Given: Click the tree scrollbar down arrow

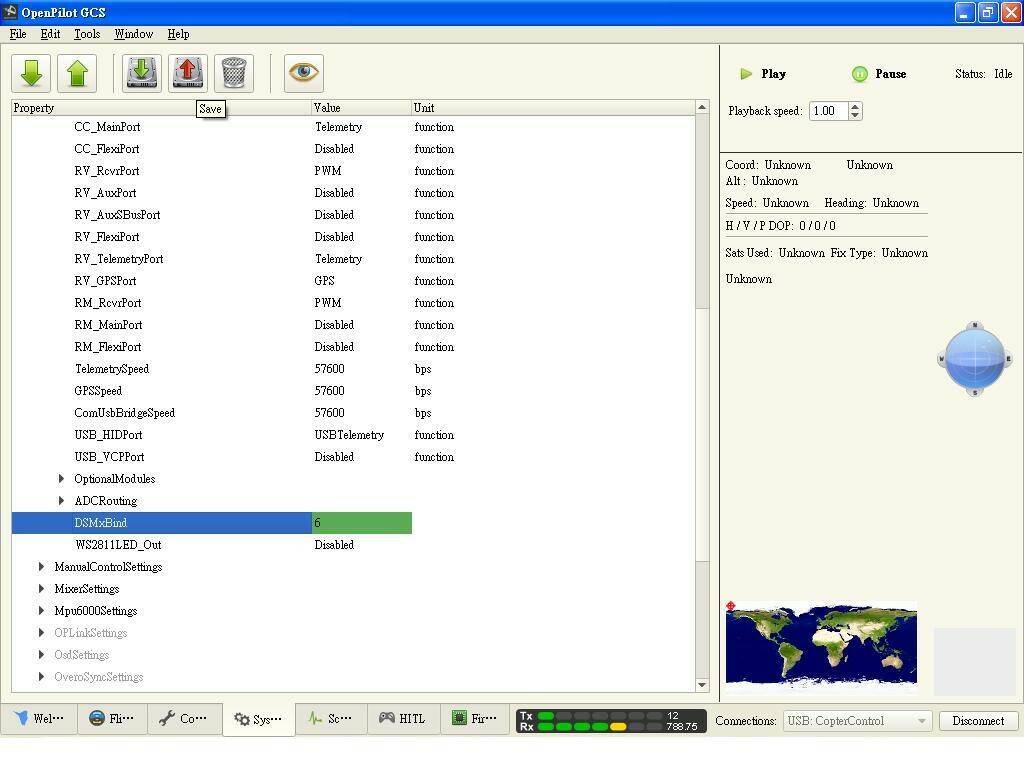Looking at the screenshot, I should (702, 685).
